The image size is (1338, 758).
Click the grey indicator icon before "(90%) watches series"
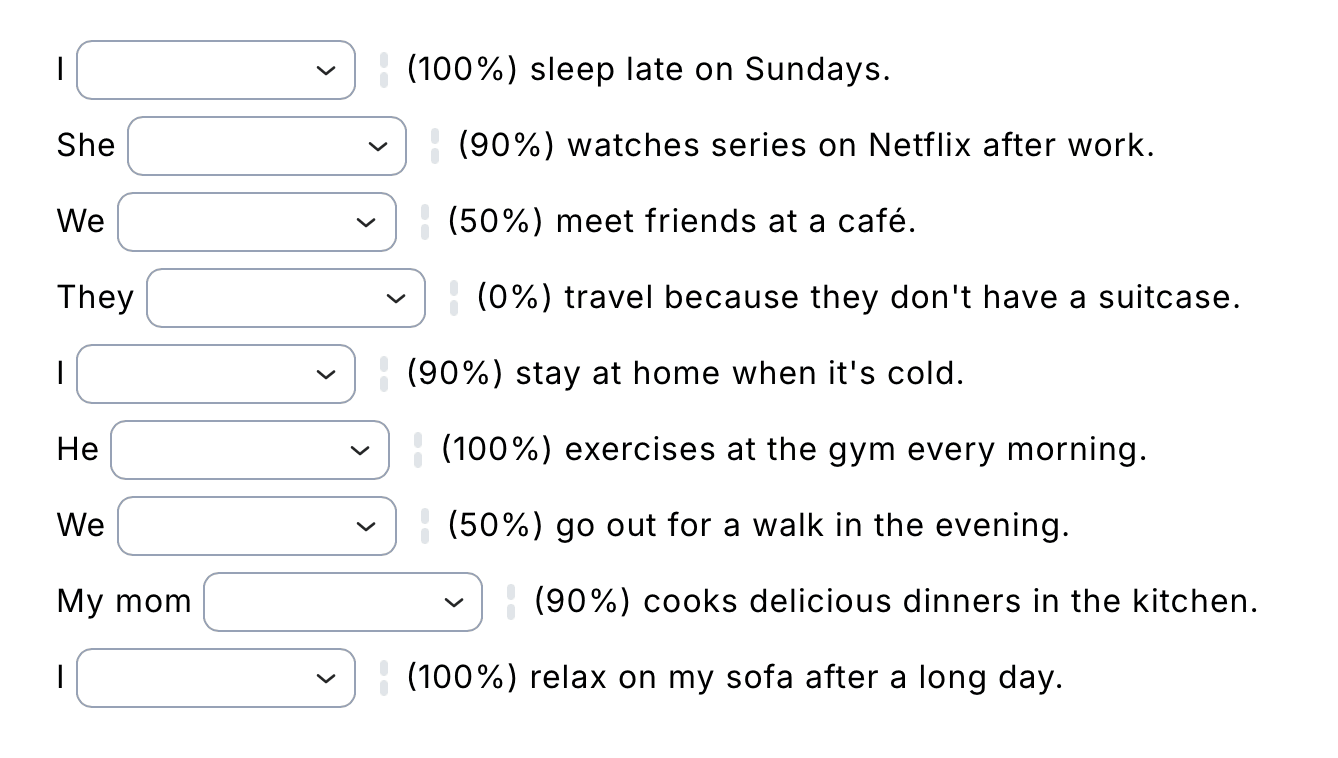[x=435, y=146]
